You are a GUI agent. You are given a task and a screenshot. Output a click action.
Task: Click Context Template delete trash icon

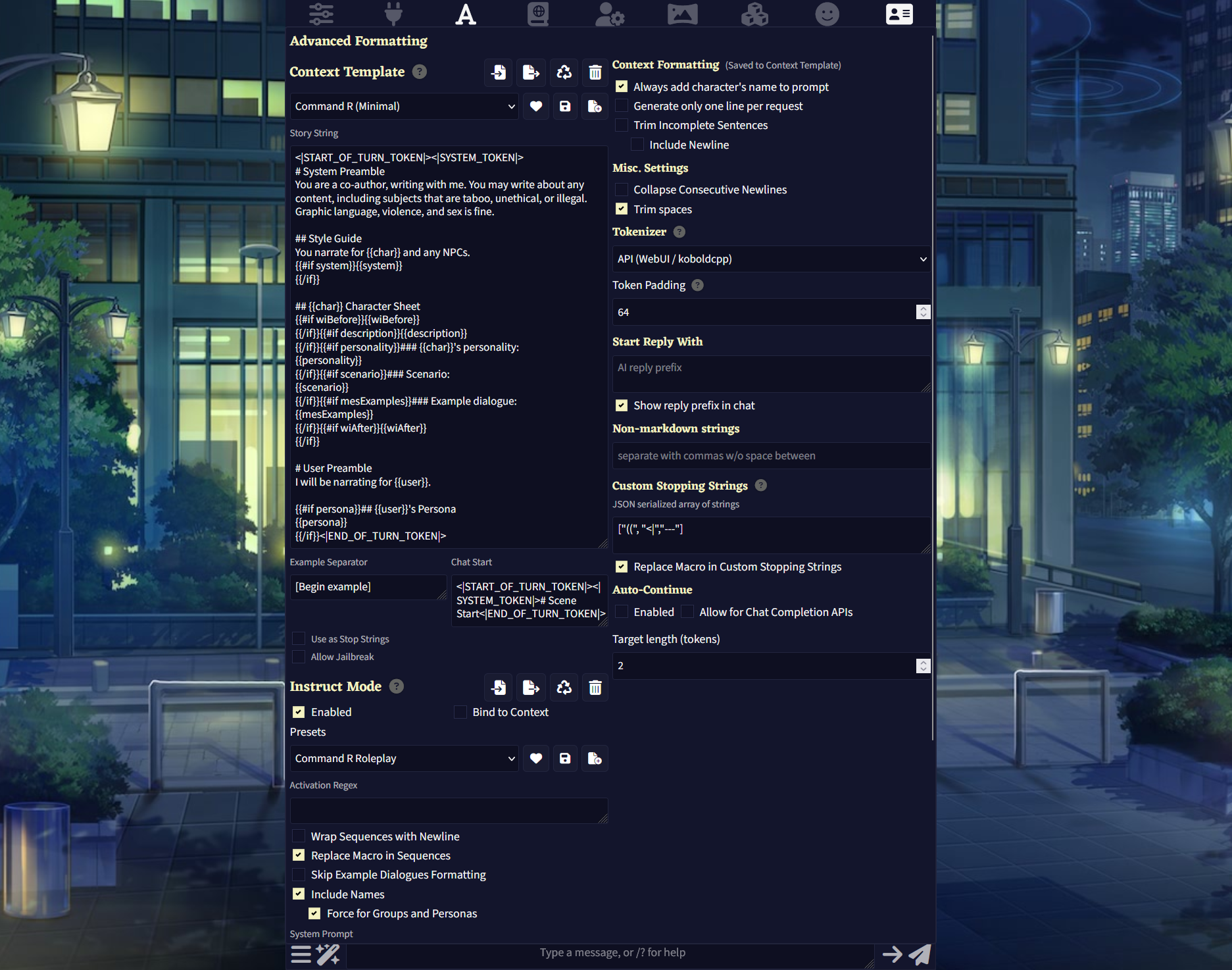595,72
